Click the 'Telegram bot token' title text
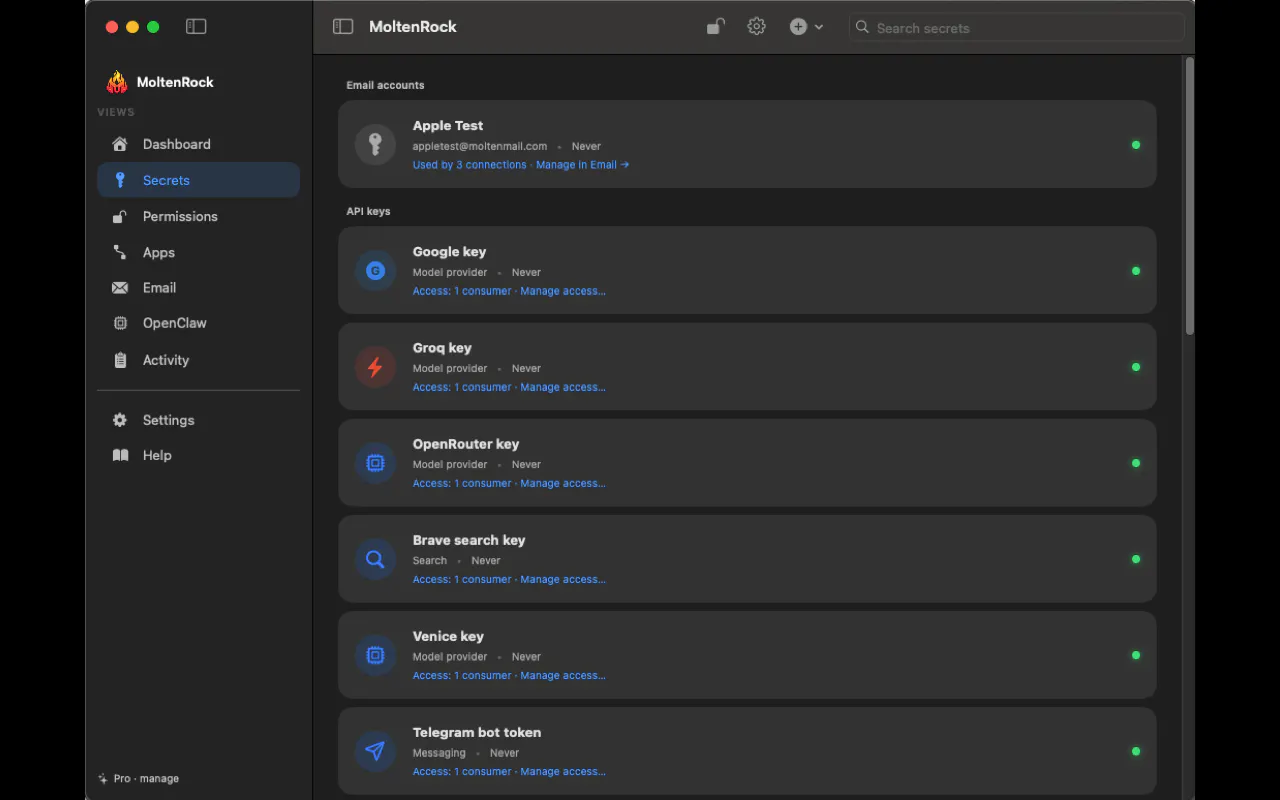This screenshot has width=1280, height=800. tap(477, 732)
